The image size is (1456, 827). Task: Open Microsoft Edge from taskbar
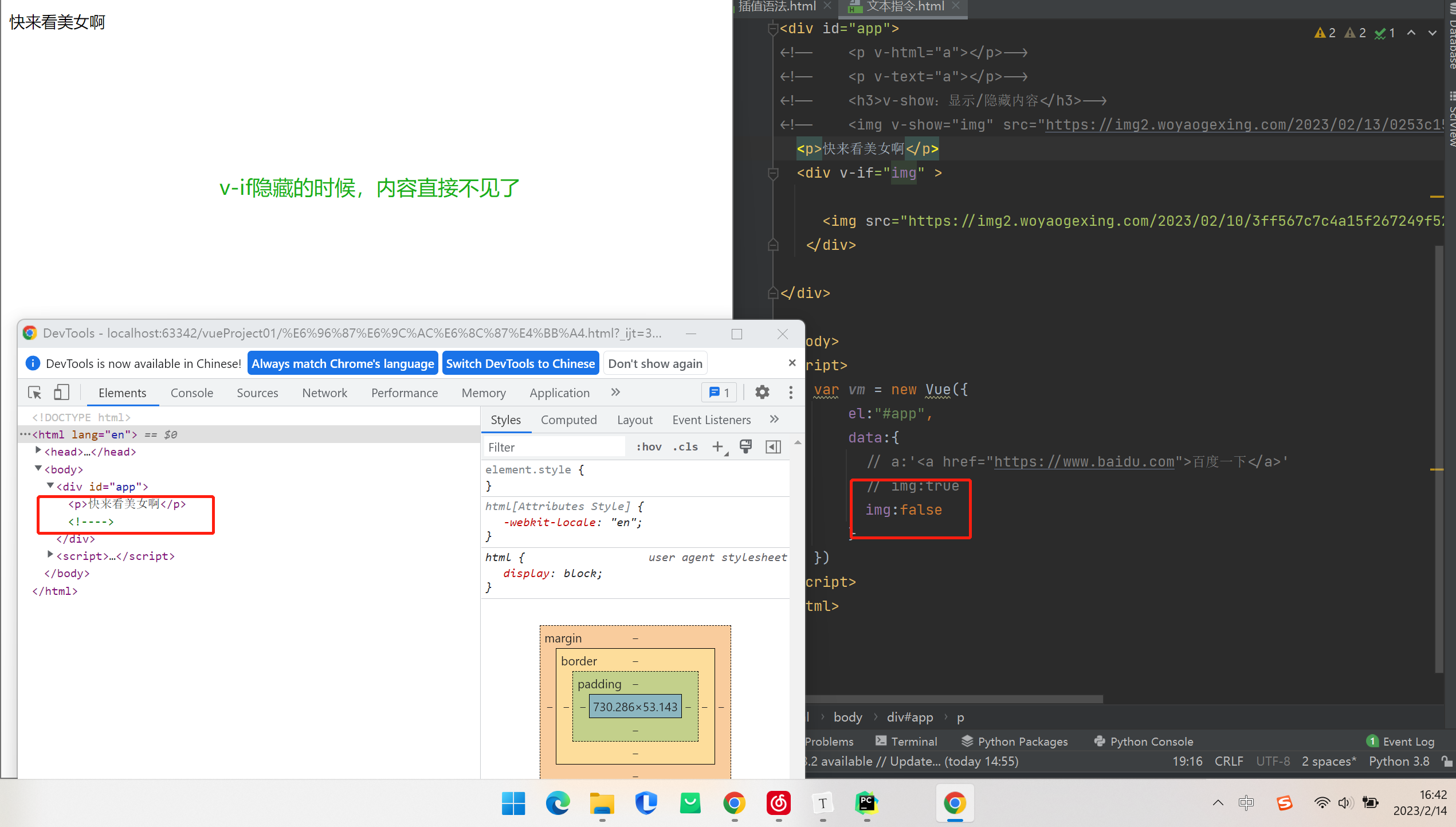(x=557, y=803)
